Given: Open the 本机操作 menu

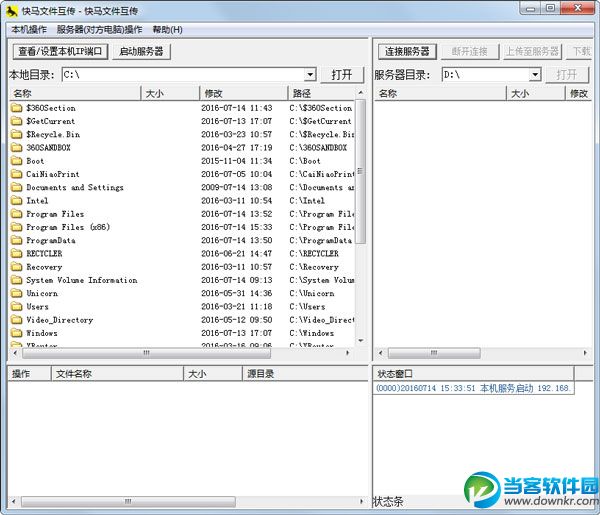Looking at the screenshot, I should click(29, 29).
